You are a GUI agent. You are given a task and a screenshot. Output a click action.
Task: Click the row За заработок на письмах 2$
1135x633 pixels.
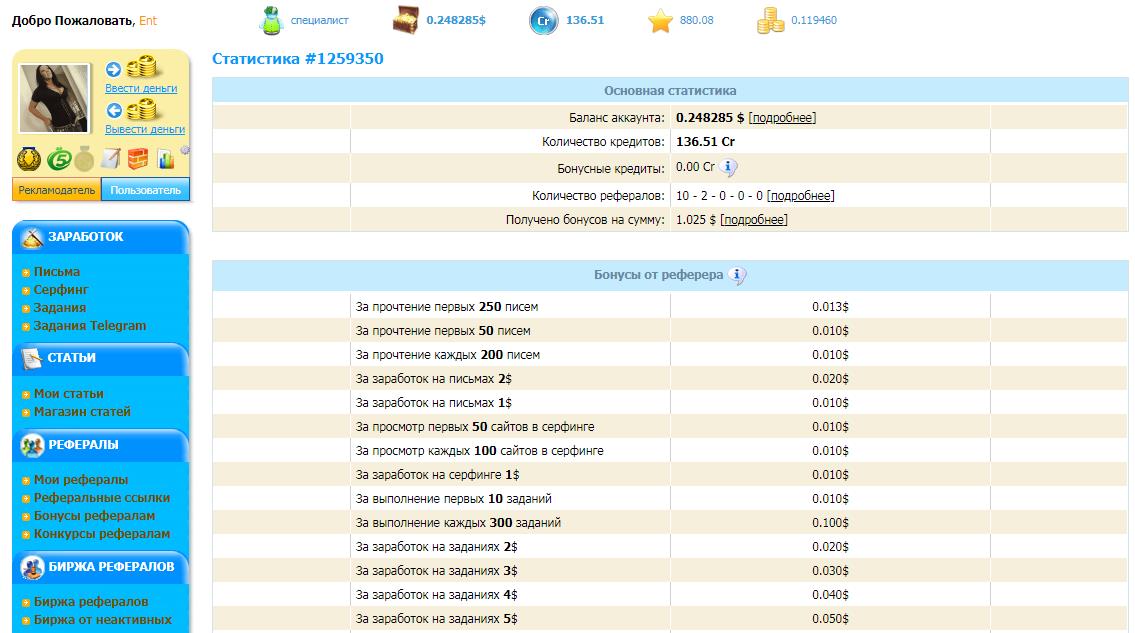tap(670, 379)
